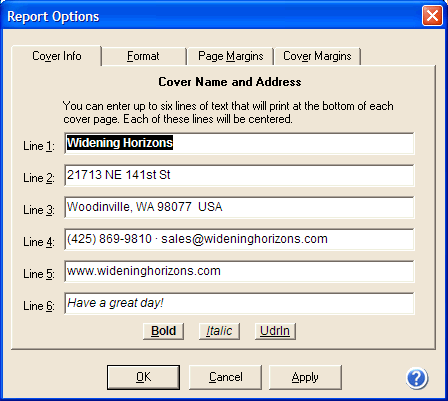448x401 pixels.
Task: Open the Cover Margins tab
Action: click(317, 56)
